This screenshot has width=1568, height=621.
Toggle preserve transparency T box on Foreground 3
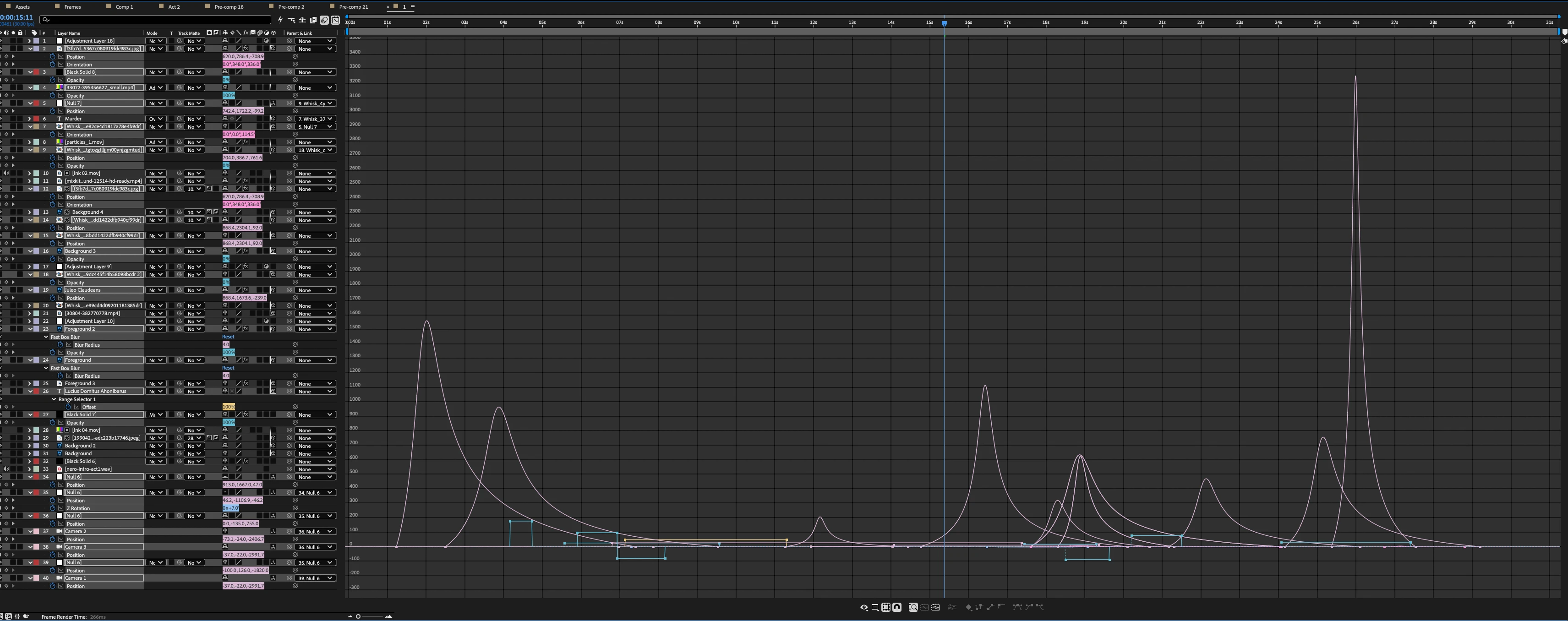(x=172, y=384)
